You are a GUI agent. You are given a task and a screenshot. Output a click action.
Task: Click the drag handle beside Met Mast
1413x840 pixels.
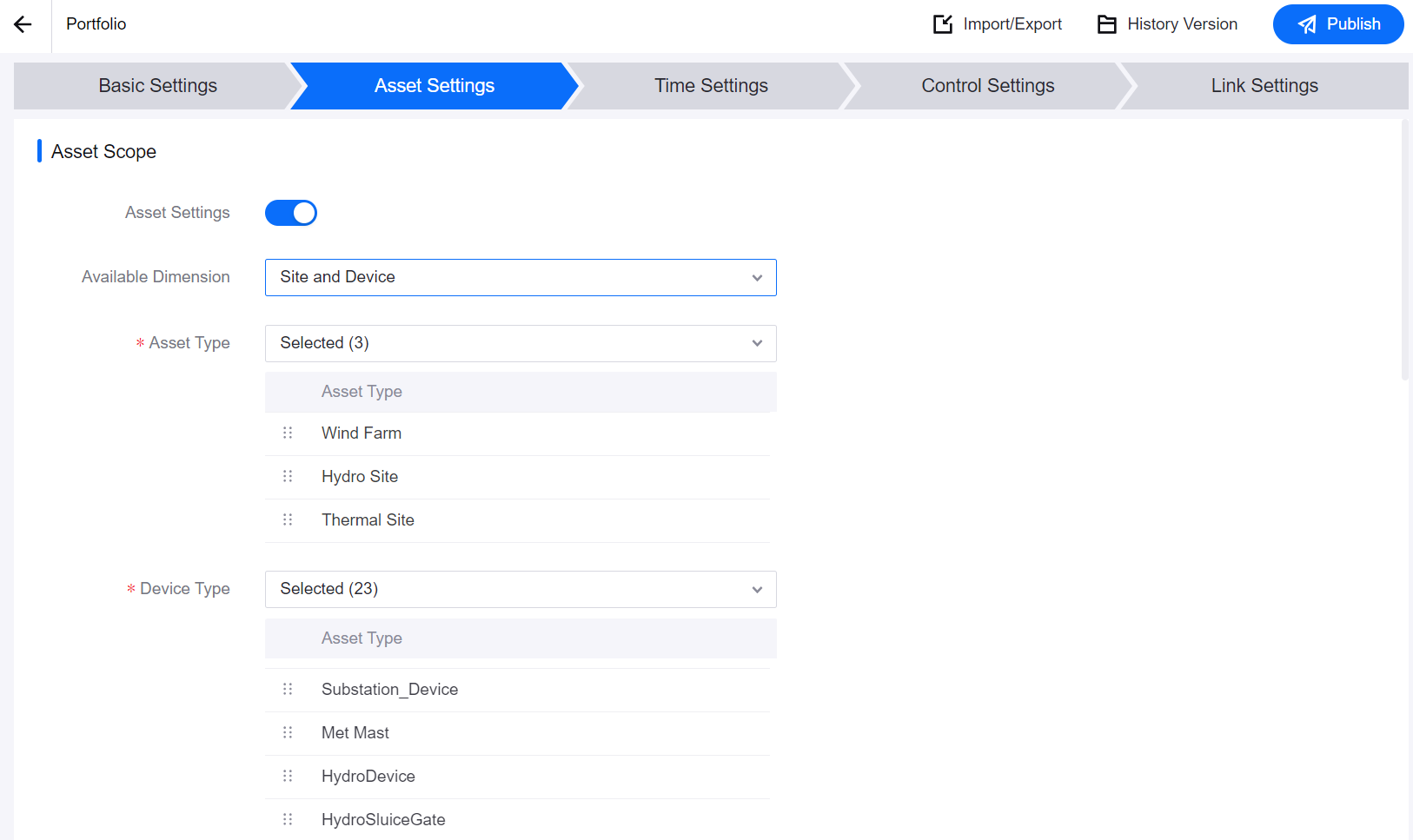(288, 732)
